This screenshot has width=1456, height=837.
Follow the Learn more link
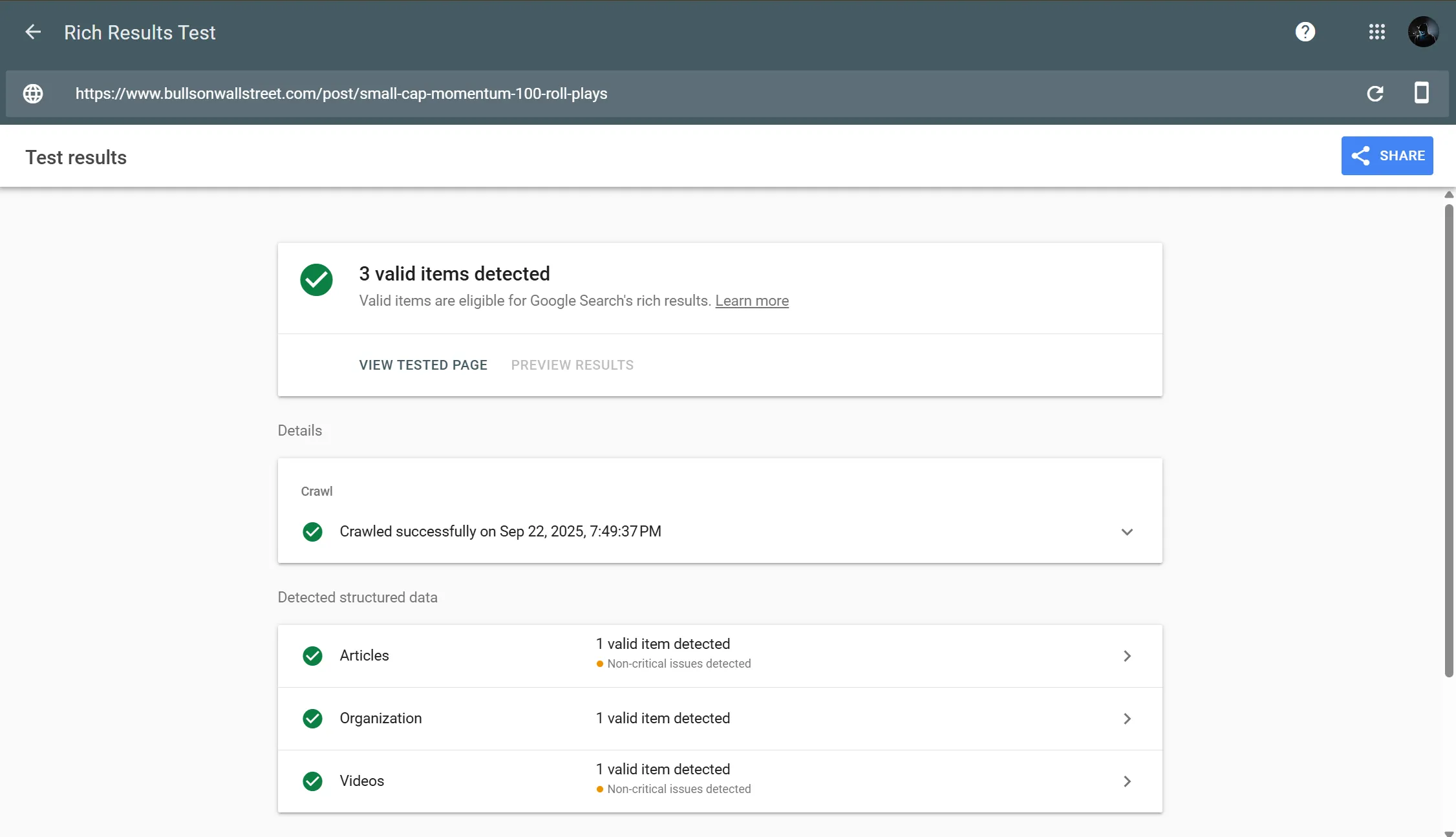[x=751, y=301]
